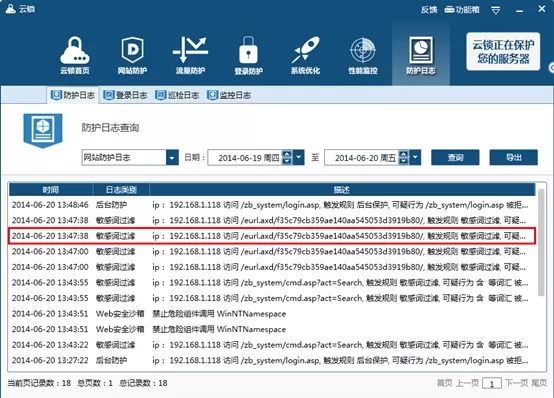The width and height of the screenshot is (554, 398).
Task: Click the collapse arrow beside server status button
Action: click(551, 68)
